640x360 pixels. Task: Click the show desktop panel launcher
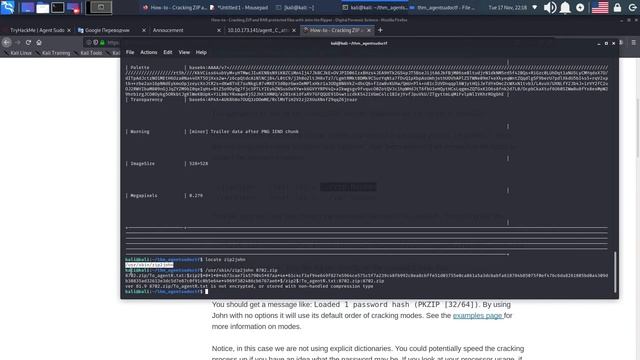(27, 7)
